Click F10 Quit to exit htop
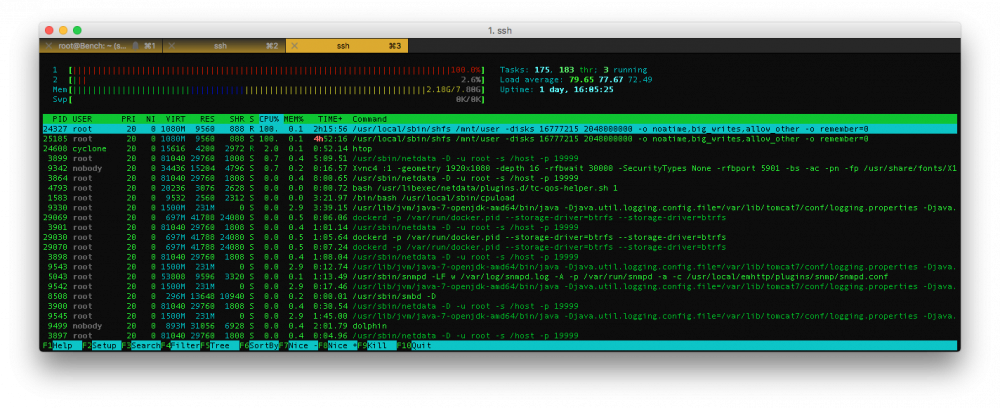 [x=415, y=346]
